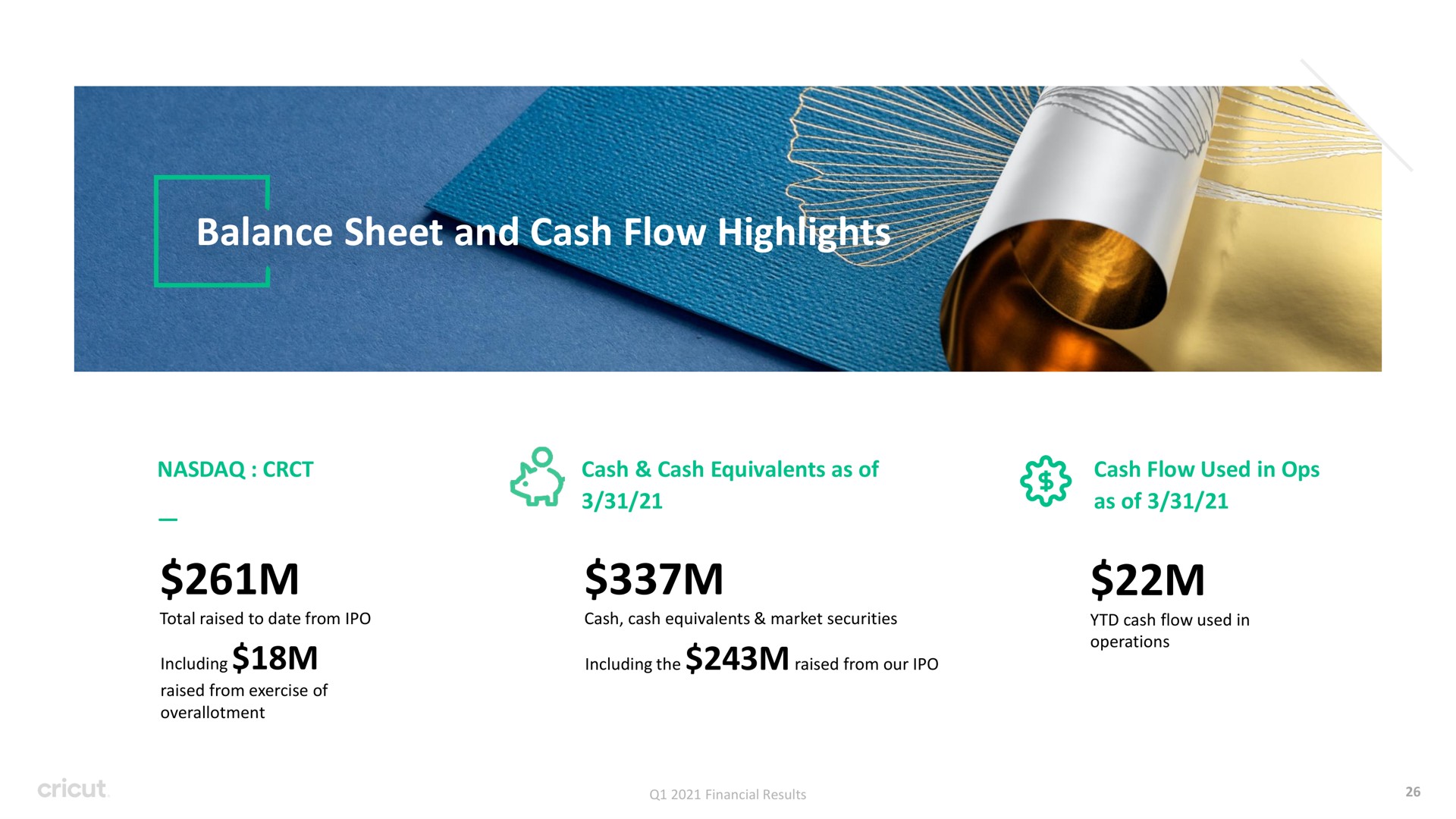Image resolution: width=1456 pixels, height=819 pixels.
Task: Select the '$337M' figure
Action: pos(654,579)
